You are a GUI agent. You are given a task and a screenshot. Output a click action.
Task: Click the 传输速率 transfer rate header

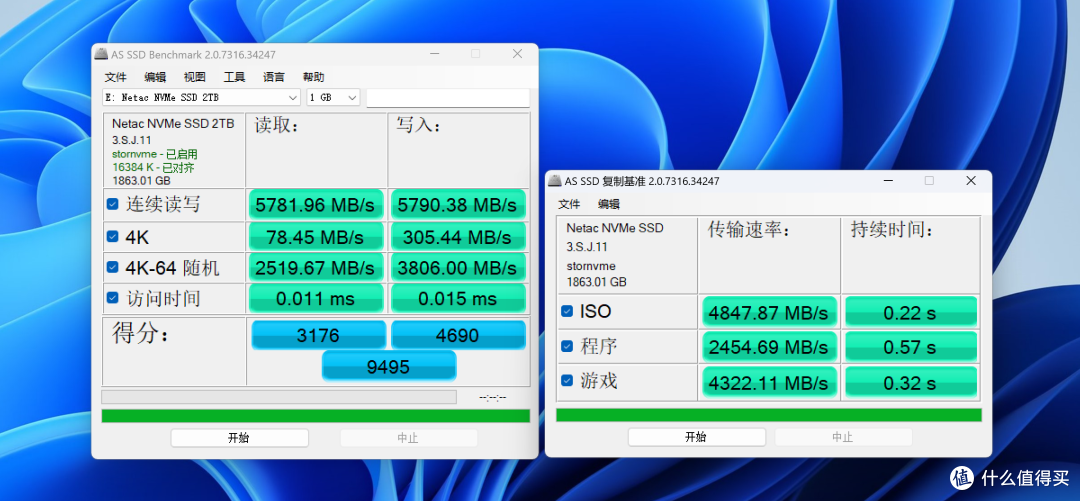pos(748,230)
